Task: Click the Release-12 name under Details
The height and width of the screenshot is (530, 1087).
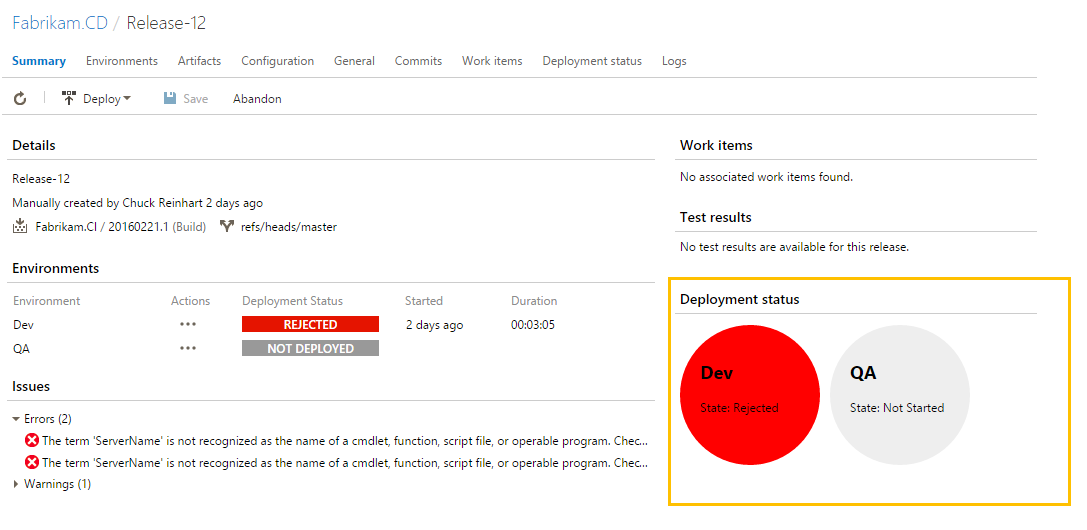Action: pos(41,179)
